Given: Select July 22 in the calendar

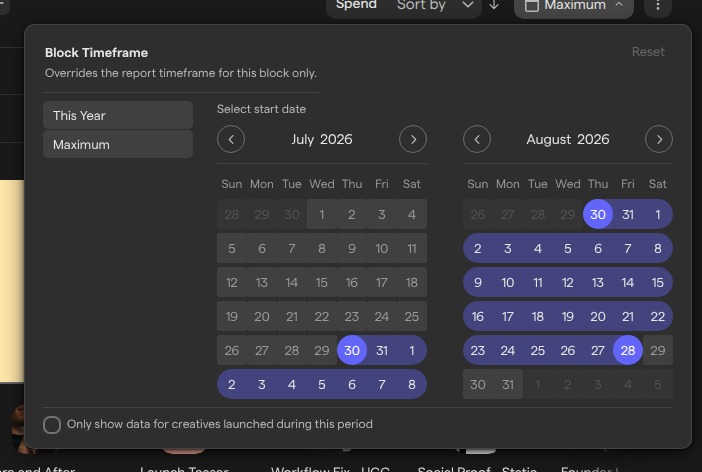Looking at the screenshot, I should (x=322, y=317).
